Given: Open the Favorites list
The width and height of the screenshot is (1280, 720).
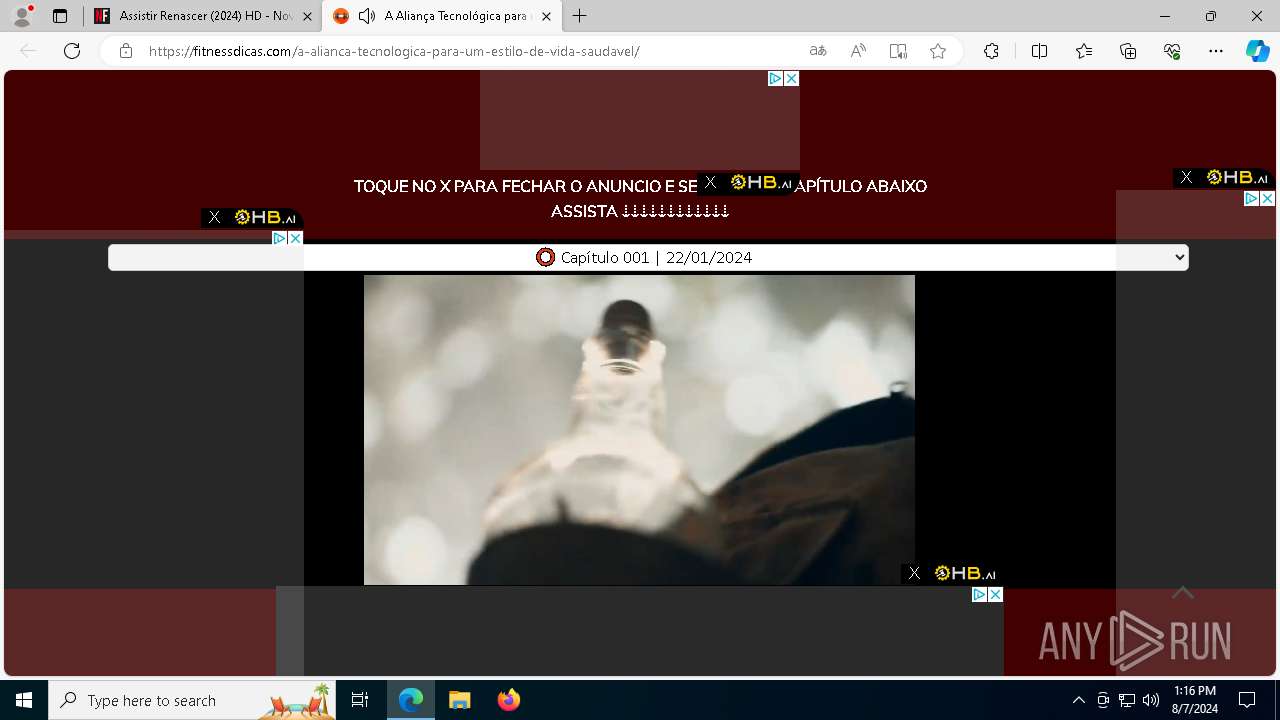Looking at the screenshot, I should (1084, 51).
